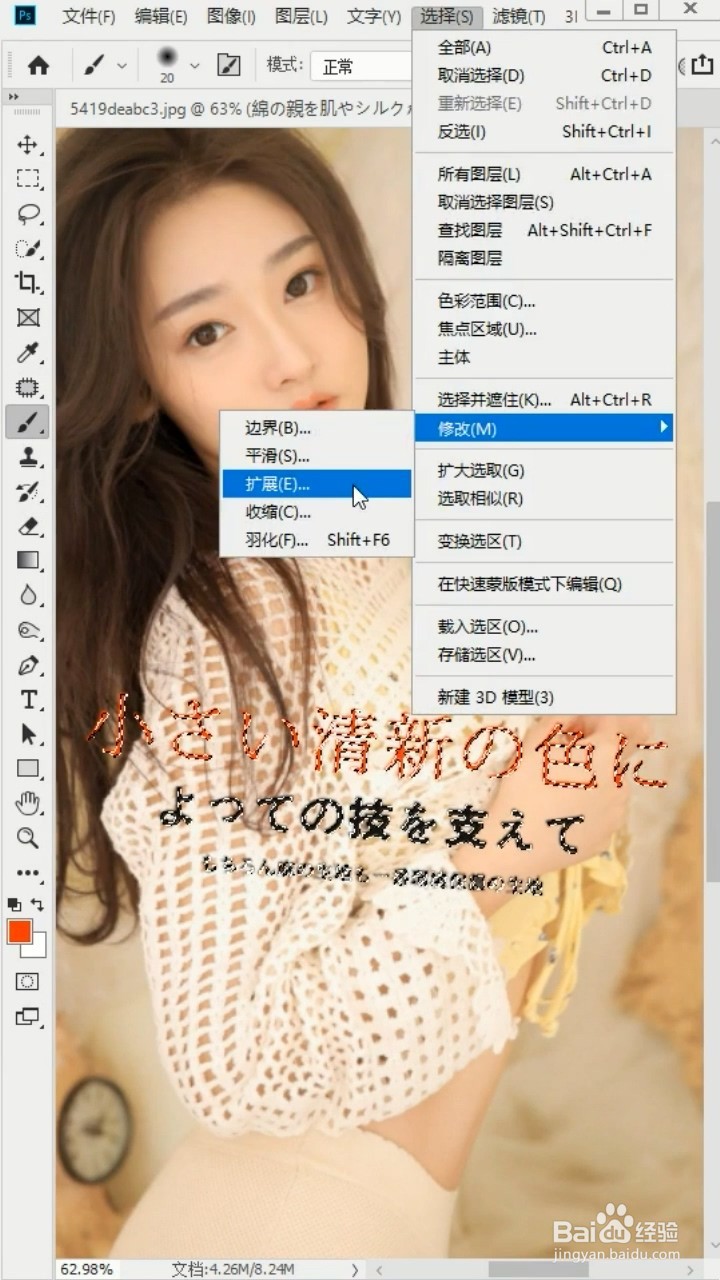Open the Image menu
This screenshot has height=1280, width=720.
pyautogui.click(x=231, y=16)
